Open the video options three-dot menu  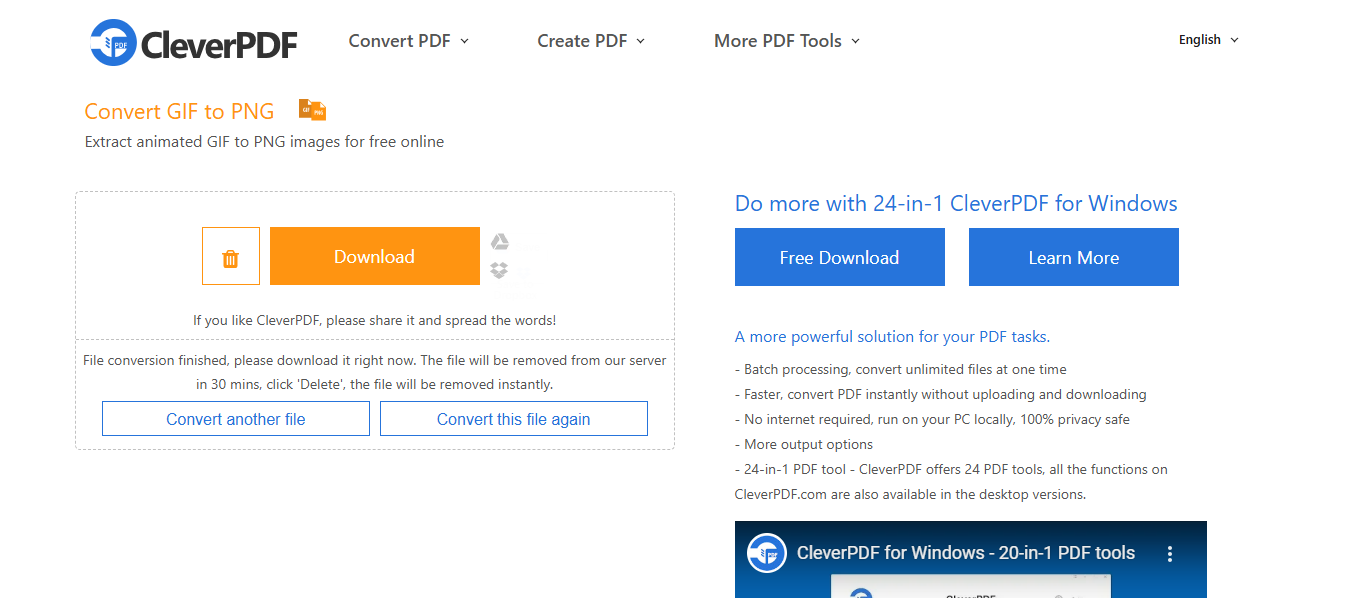click(x=1170, y=553)
